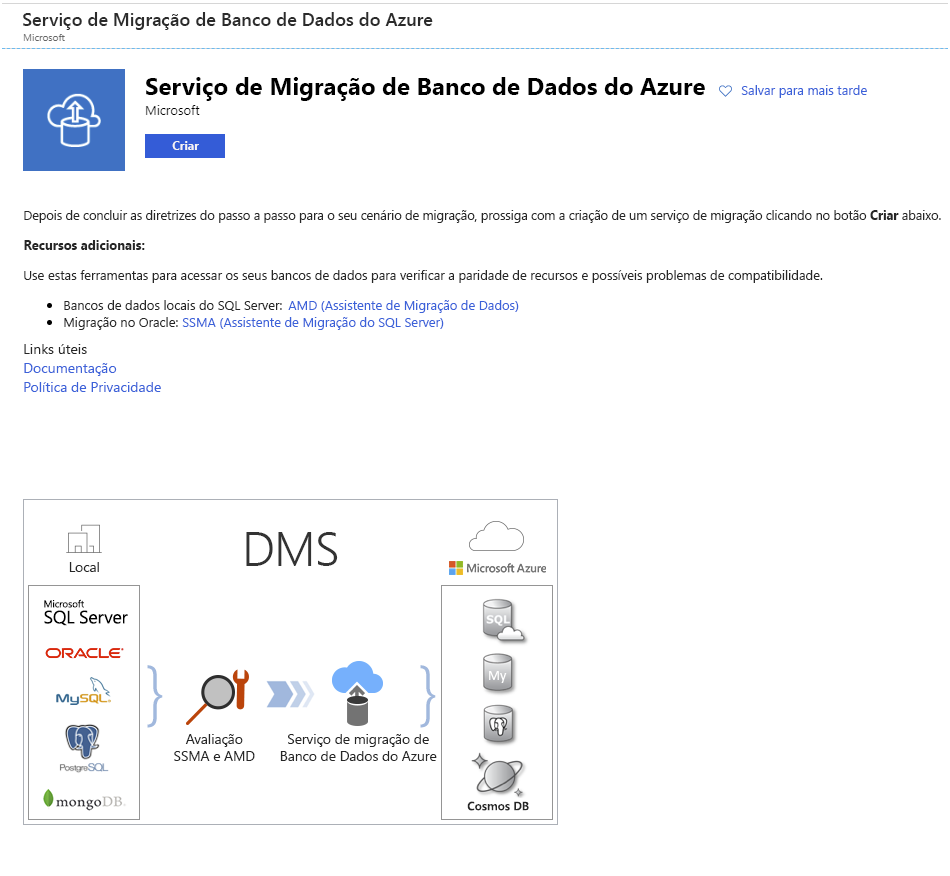Image resolution: width=950 pixels, height=876 pixels.
Task: Select the PostgreSQL database cylinder icon
Action: [496, 724]
